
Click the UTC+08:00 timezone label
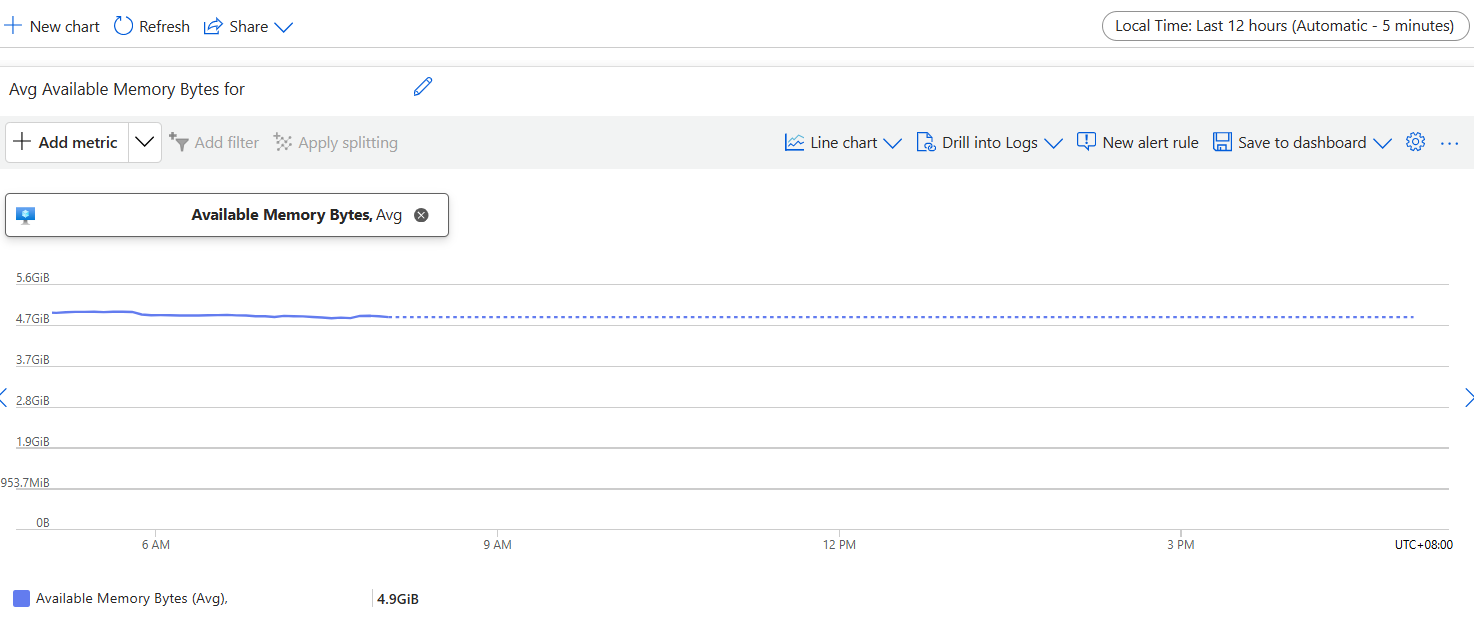[1424, 545]
